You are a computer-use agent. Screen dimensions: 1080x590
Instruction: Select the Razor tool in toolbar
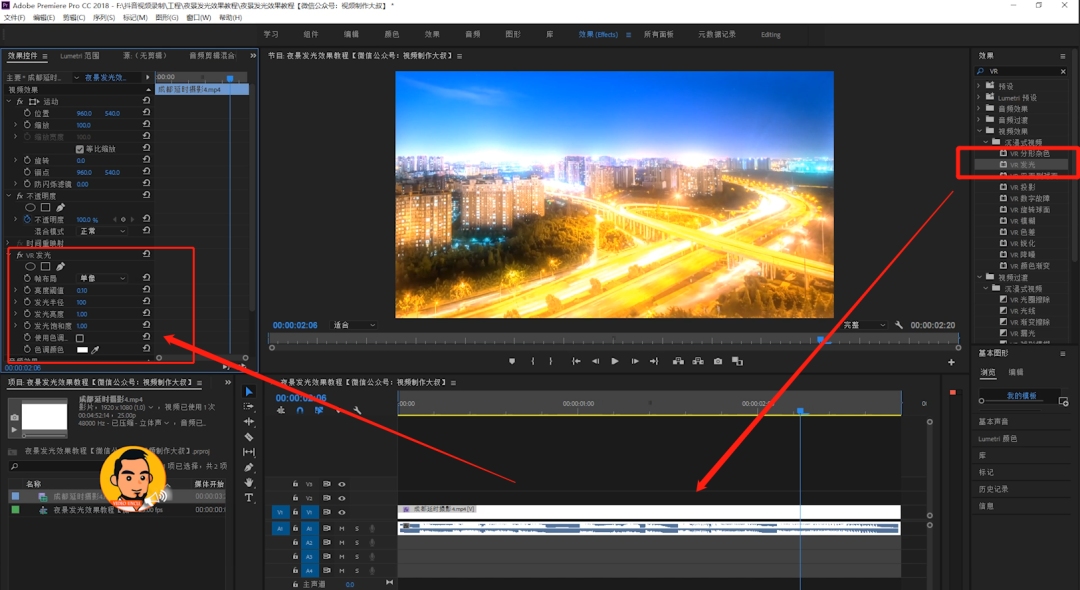pyautogui.click(x=249, y=436)
